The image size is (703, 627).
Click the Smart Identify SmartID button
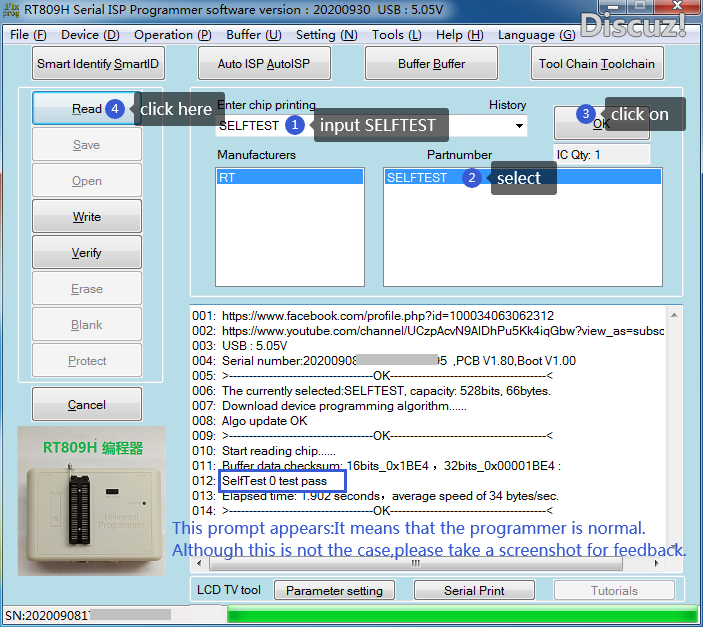click(x=98, y=64)
